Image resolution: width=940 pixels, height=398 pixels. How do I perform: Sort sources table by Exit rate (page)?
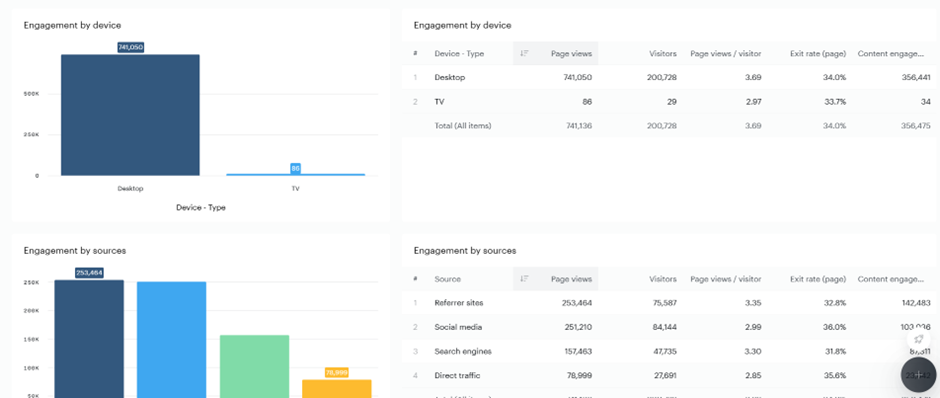[818, 279]
